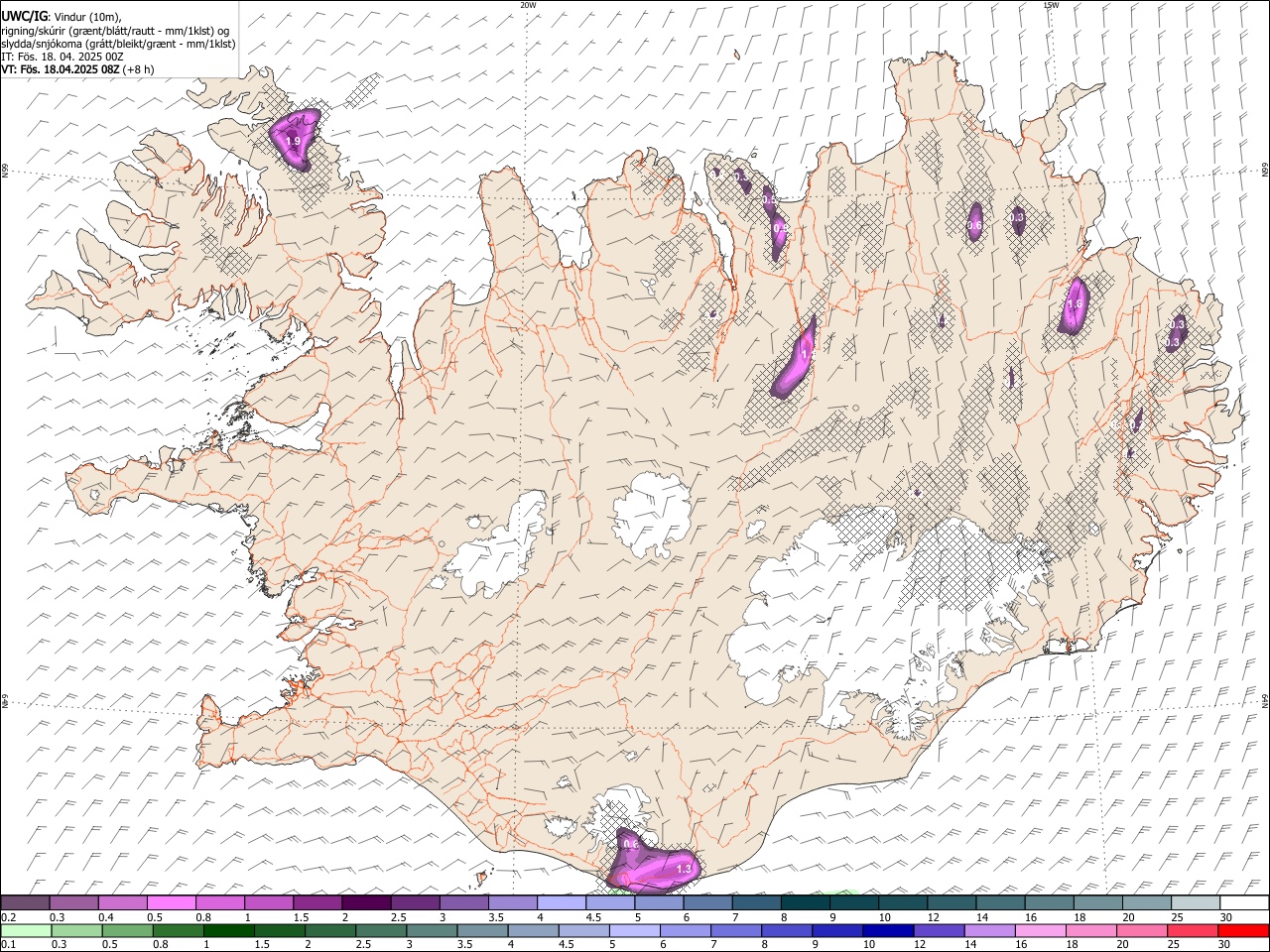
Task: Click the 1.3 value in the south coast snow patch
Action: click(684, 869)
